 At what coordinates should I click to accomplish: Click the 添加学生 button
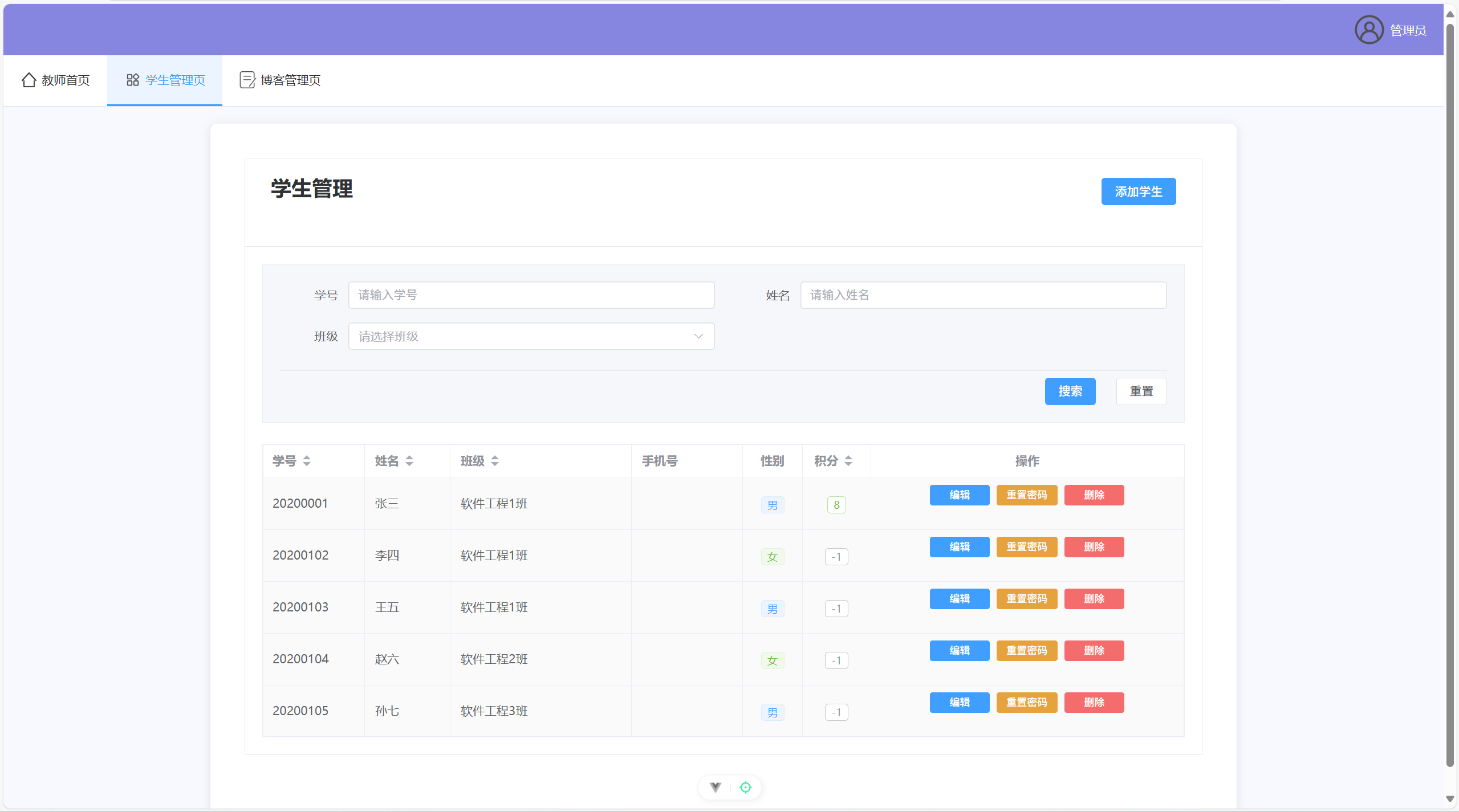tap(1138, 191)
